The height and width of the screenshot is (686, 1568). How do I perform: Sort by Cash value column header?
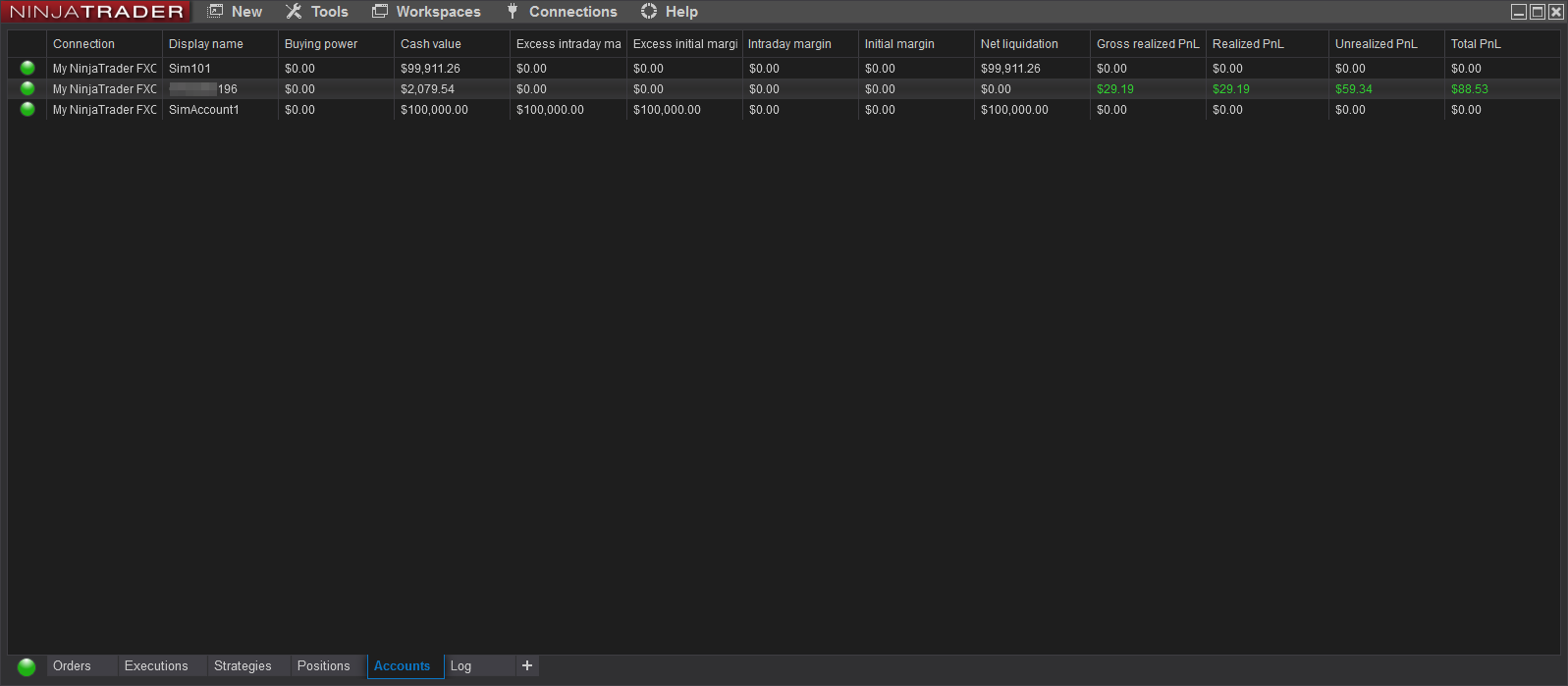(452, 44)
